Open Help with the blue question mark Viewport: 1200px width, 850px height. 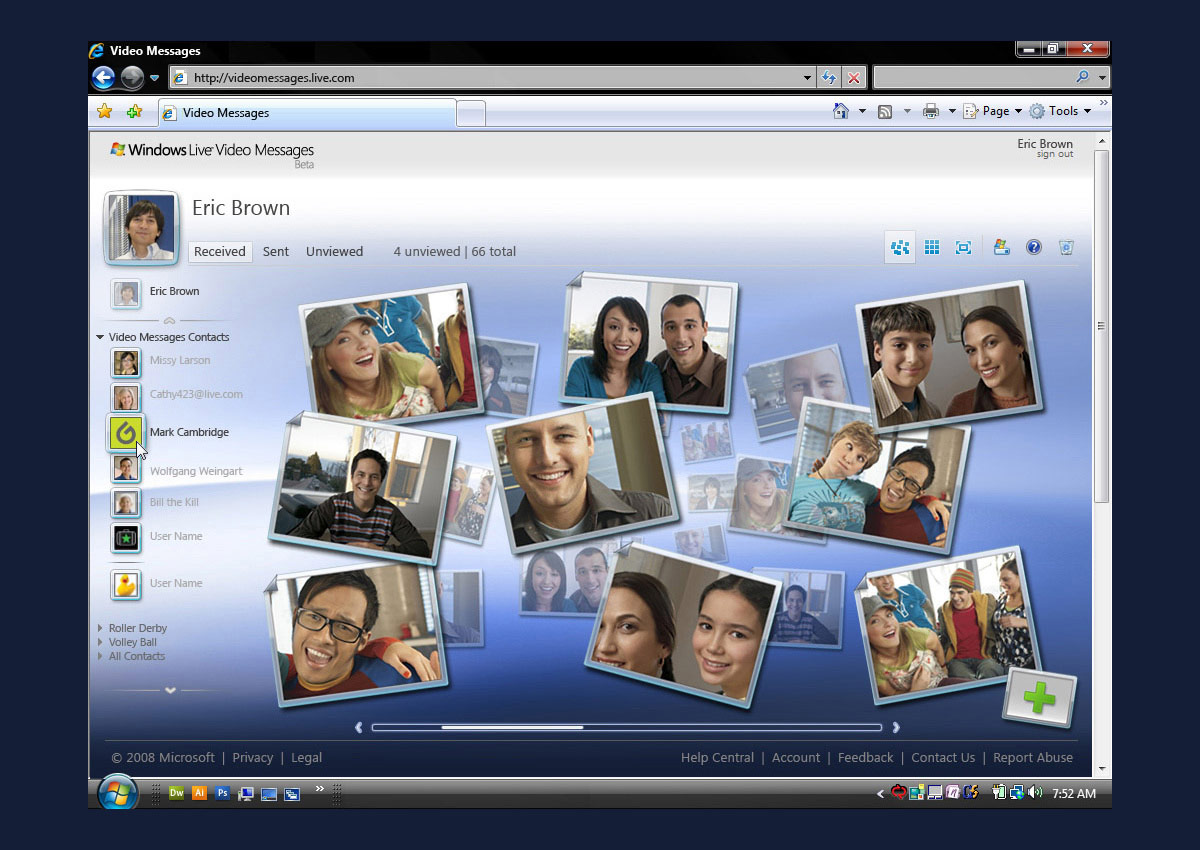point(1034,247)
